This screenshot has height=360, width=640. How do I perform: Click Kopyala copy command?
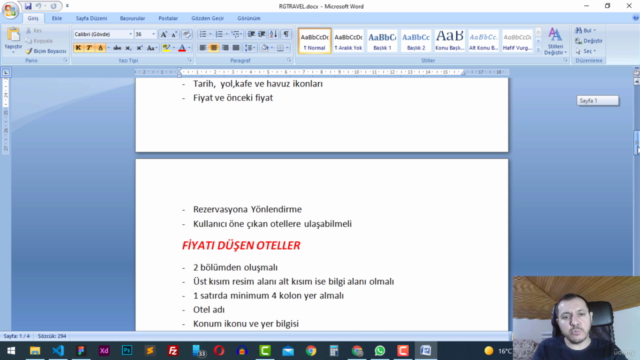[39, 41]
